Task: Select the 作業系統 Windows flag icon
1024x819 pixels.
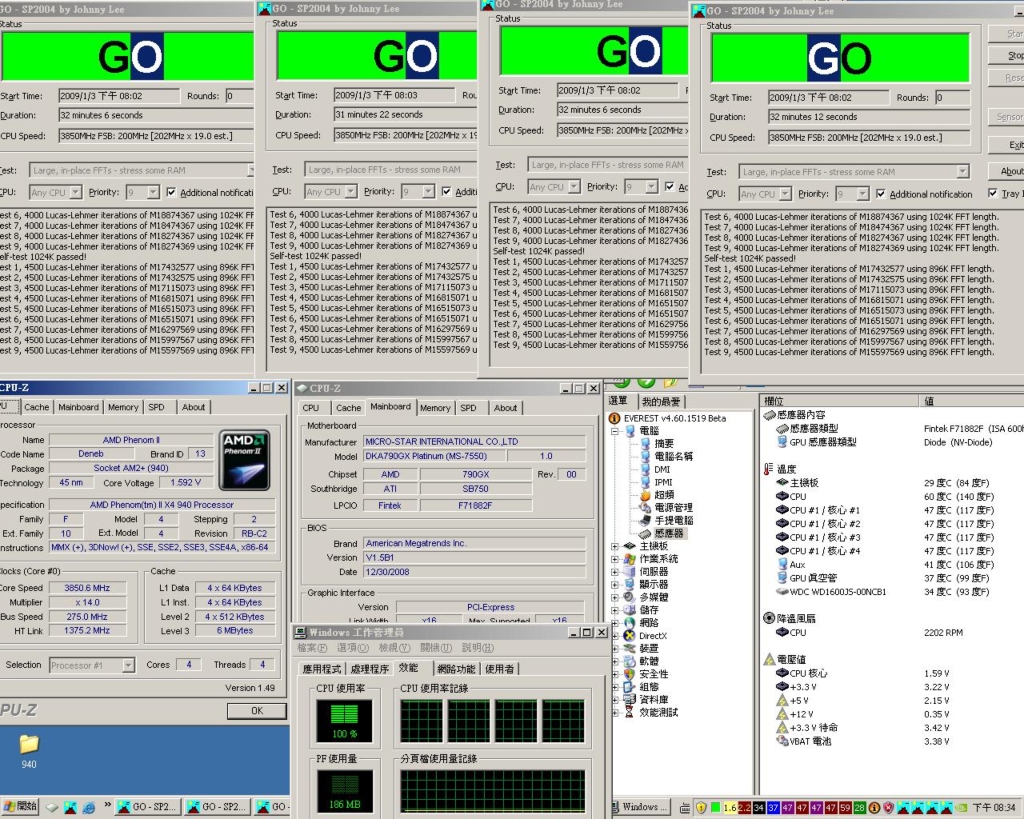Action: tap(630, 558)
